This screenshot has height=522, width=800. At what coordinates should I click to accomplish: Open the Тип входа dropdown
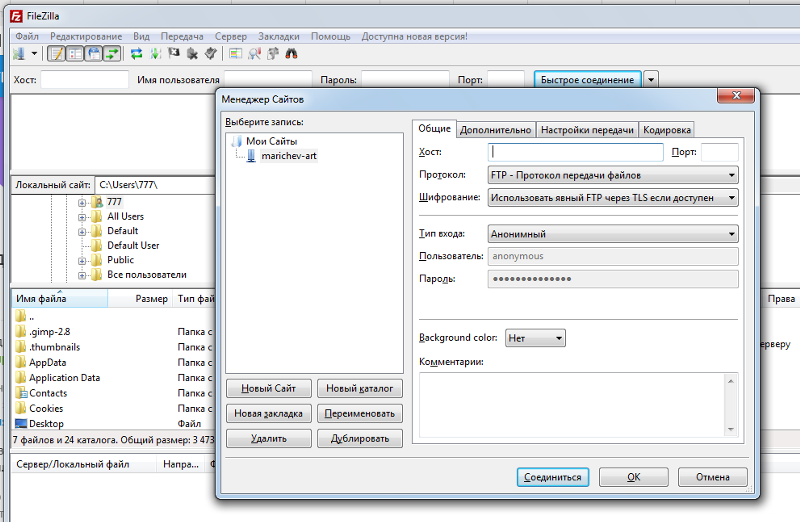point(613,234)
